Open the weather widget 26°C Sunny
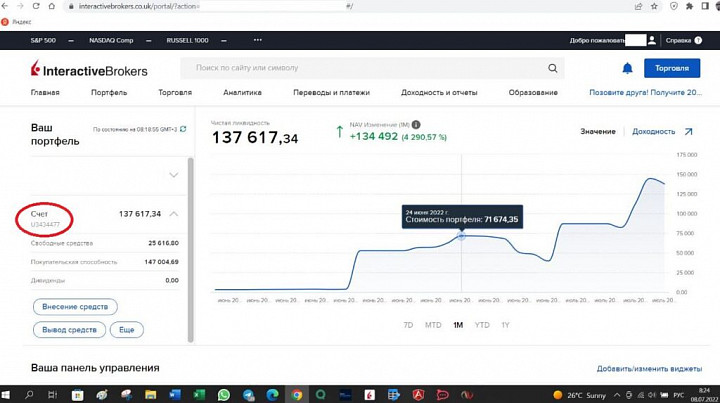The height and width of the screenshot is (403, 720). [579, 395]
